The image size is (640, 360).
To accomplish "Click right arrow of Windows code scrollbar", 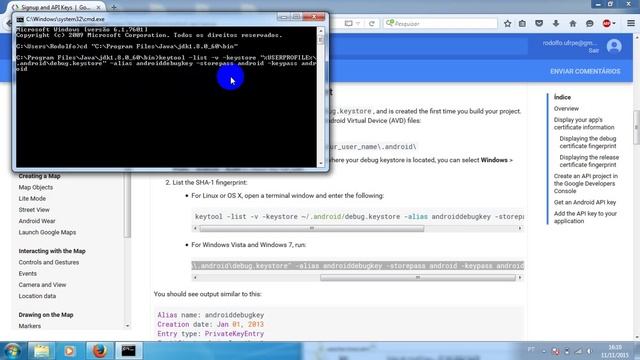I will tap(520, 278).
